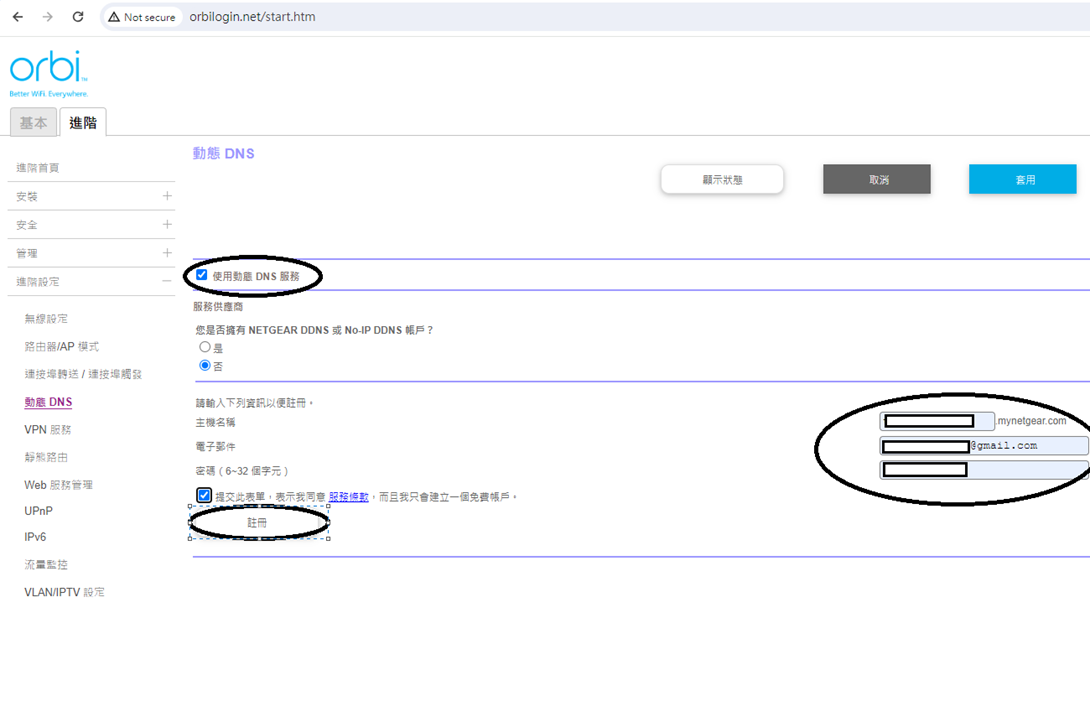Open the VPN 服務 menu item

[x=47, y=429]
